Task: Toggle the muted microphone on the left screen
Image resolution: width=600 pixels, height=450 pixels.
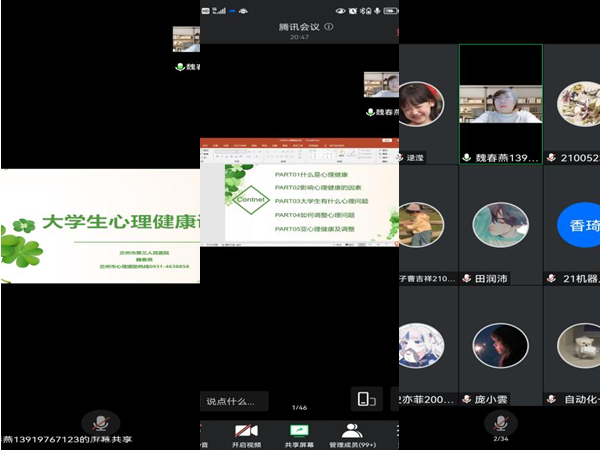Action: click(x=100, y=424)
